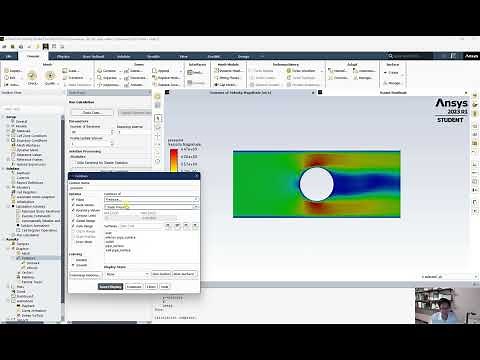This screenshot has height=360, width=480.
Task: Toggle Boundary Values checkbox
Action: pos(73,210)
